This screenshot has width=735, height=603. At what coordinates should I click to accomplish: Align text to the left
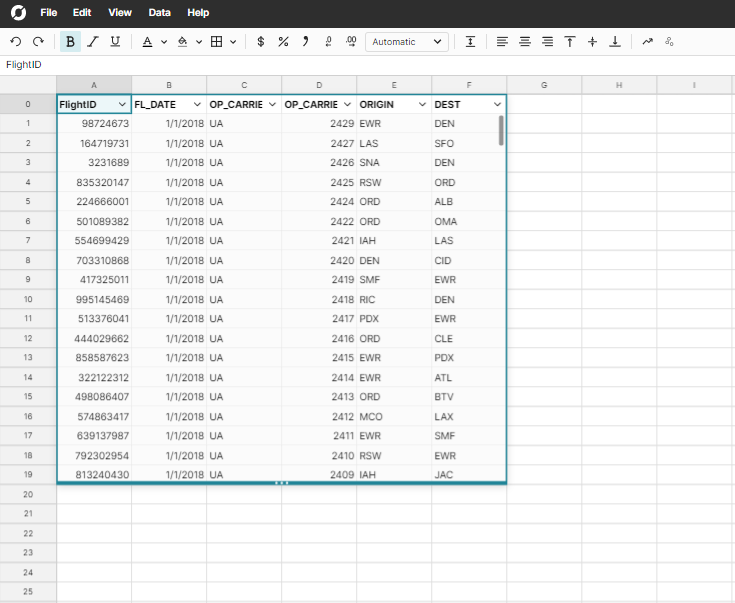click(x=502, y=41)
